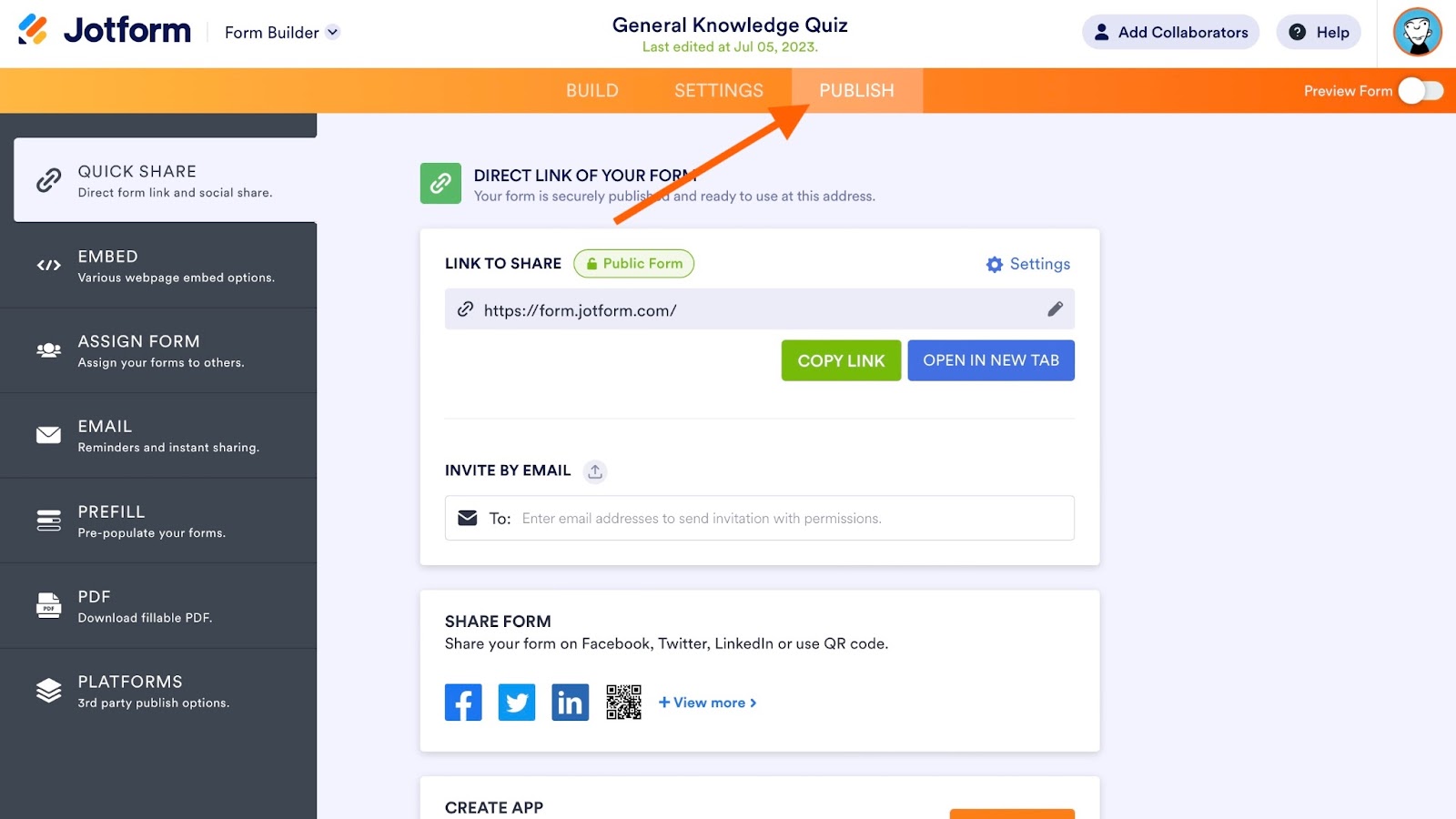Switch to the Build tab
Image resolution: width=1456 pixels, height=819 pixels.
[591, 91]
